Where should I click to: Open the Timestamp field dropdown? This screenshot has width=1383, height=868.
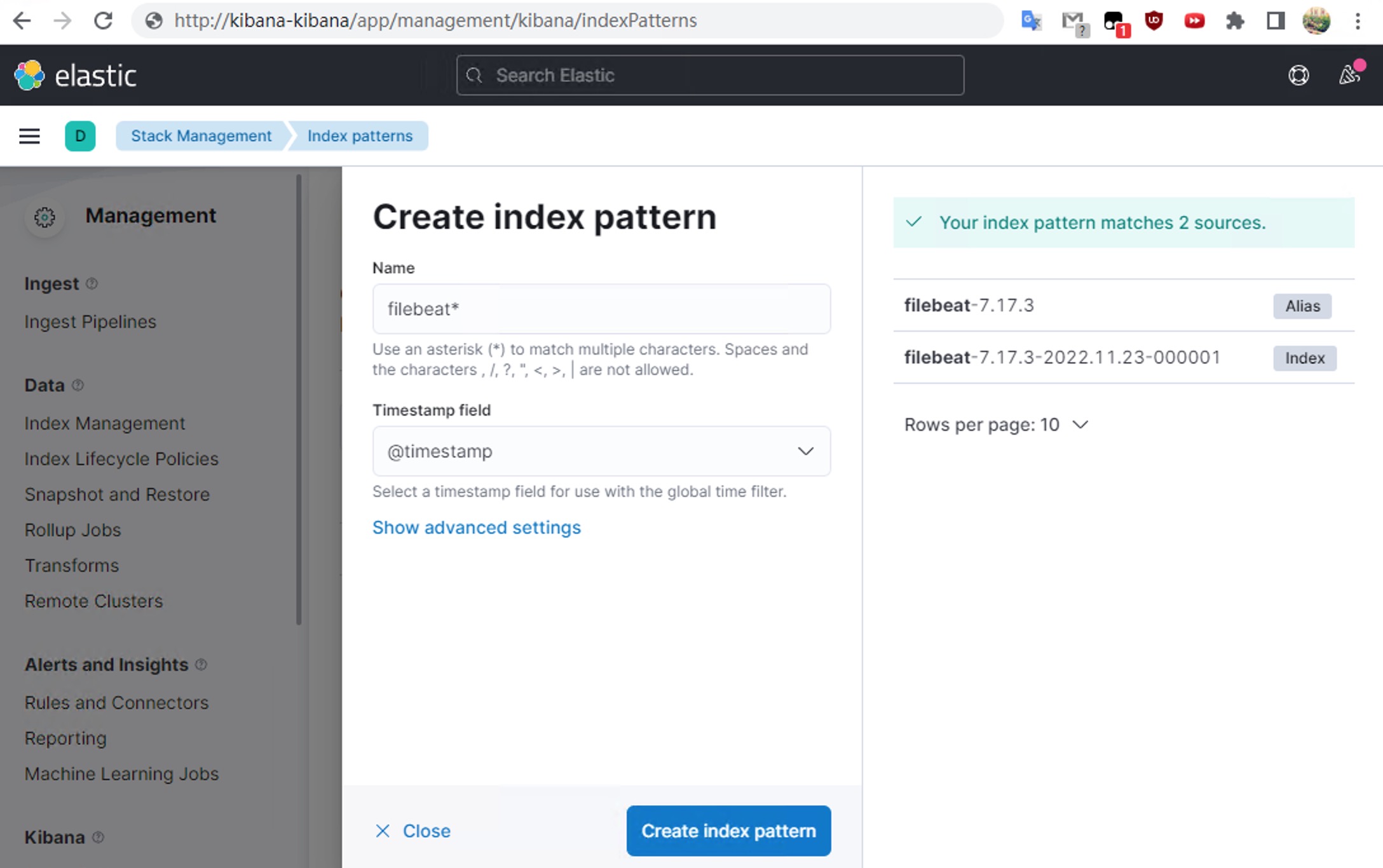[601, 451]
